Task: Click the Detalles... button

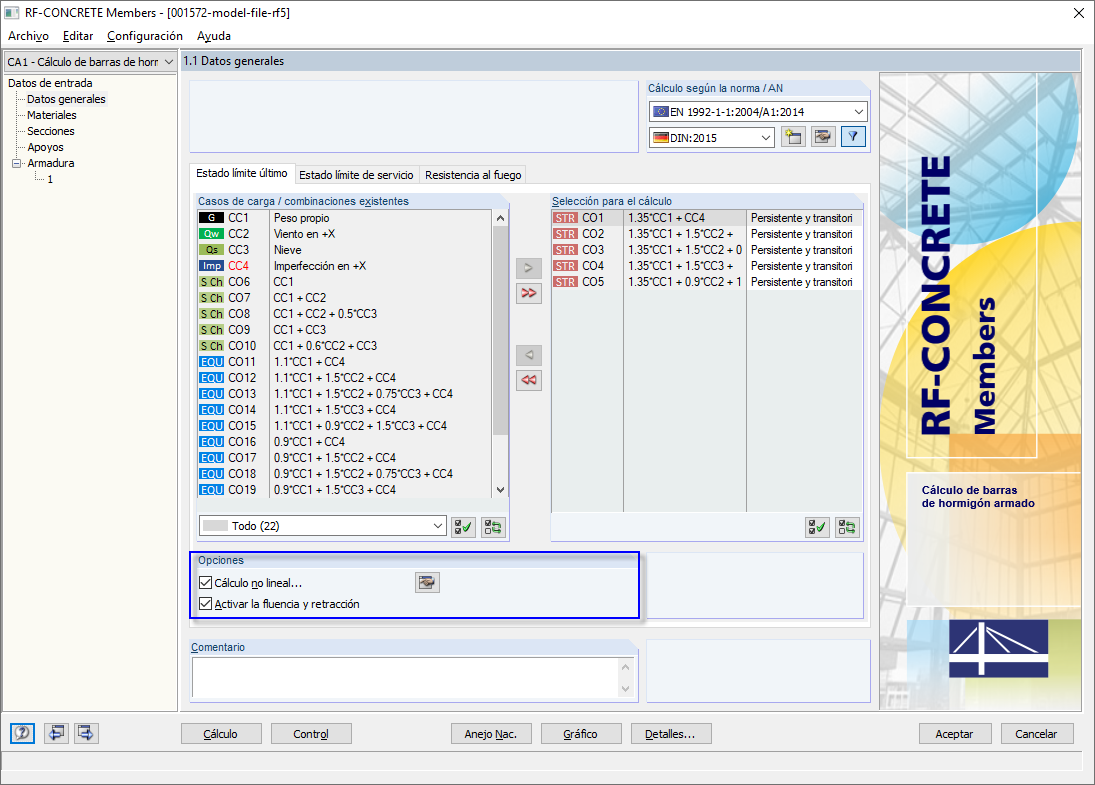Action: pyautogui.click(x=670, y=734)
